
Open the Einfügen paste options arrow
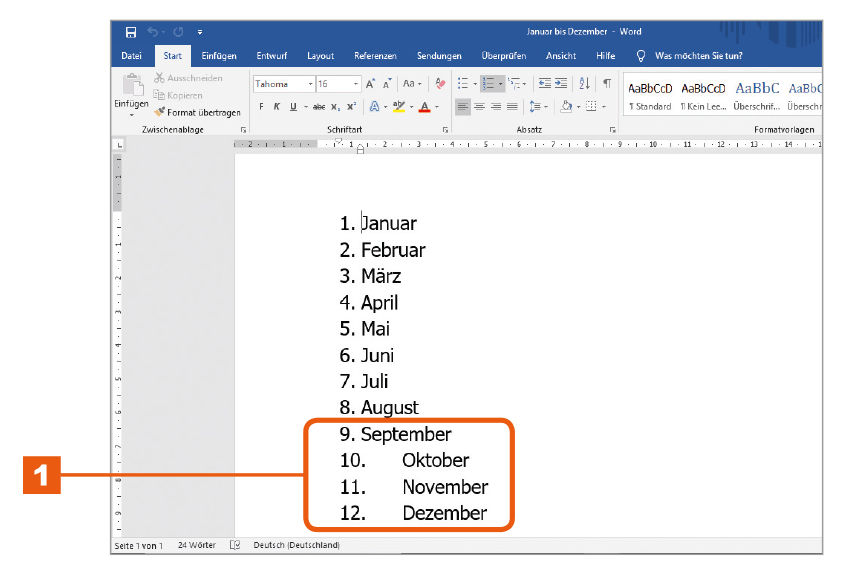click(131, 115)
